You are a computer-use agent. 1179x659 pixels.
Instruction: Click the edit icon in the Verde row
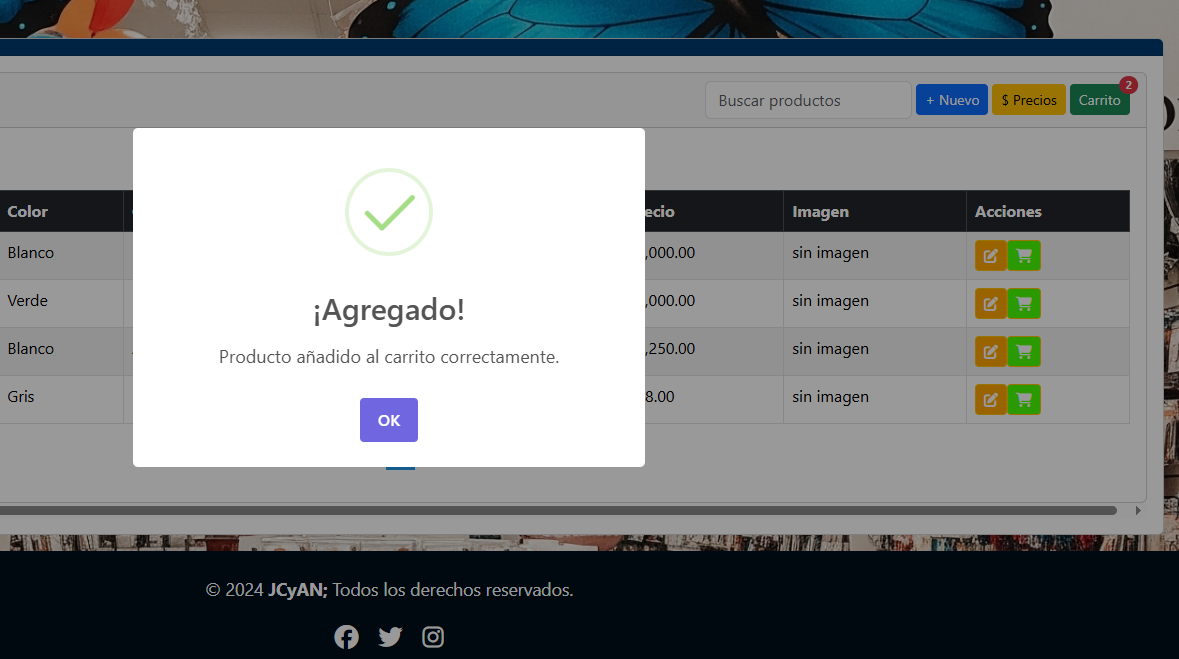pos(990,303)
